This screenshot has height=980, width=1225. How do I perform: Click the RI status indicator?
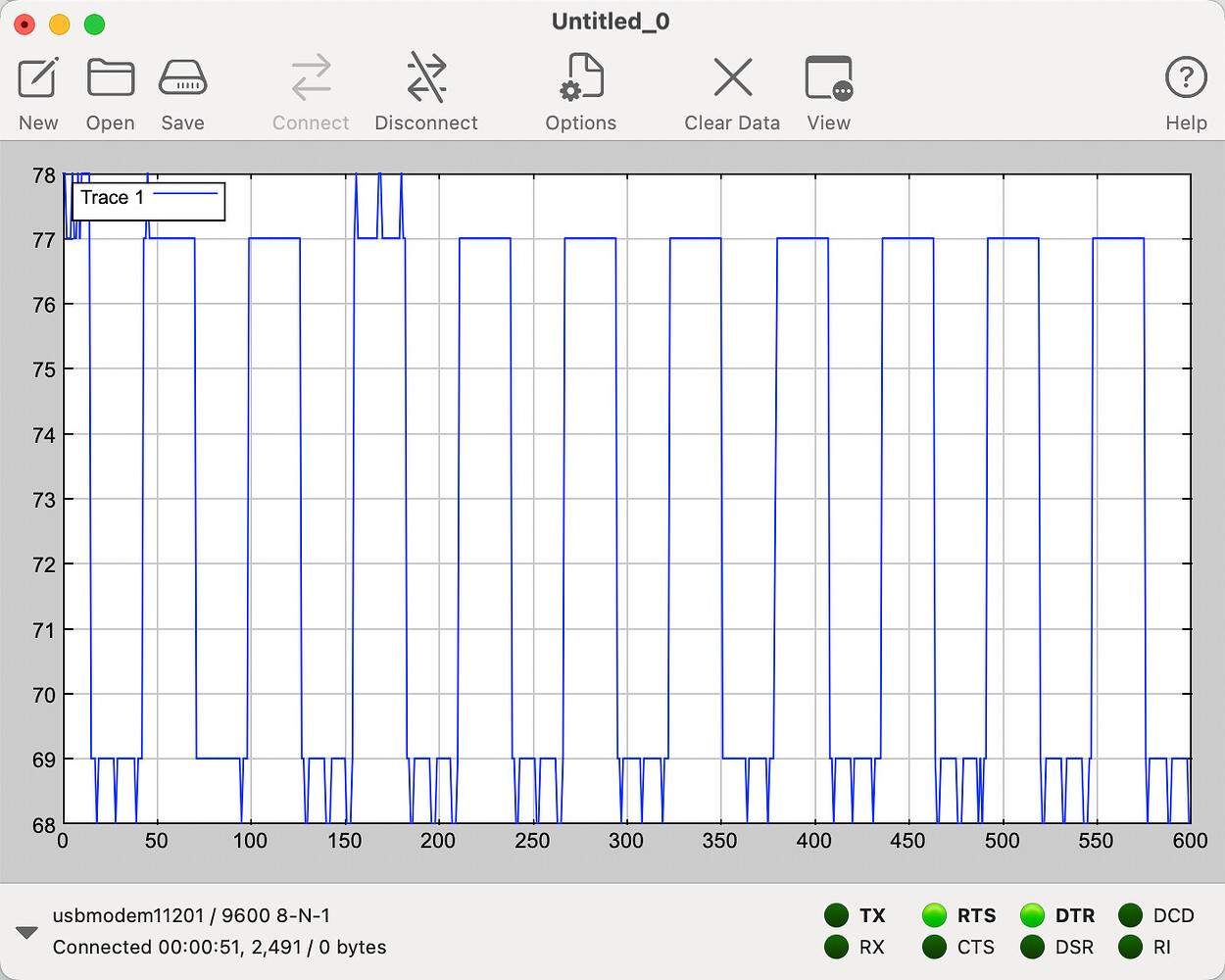(x=1130, y=947)
